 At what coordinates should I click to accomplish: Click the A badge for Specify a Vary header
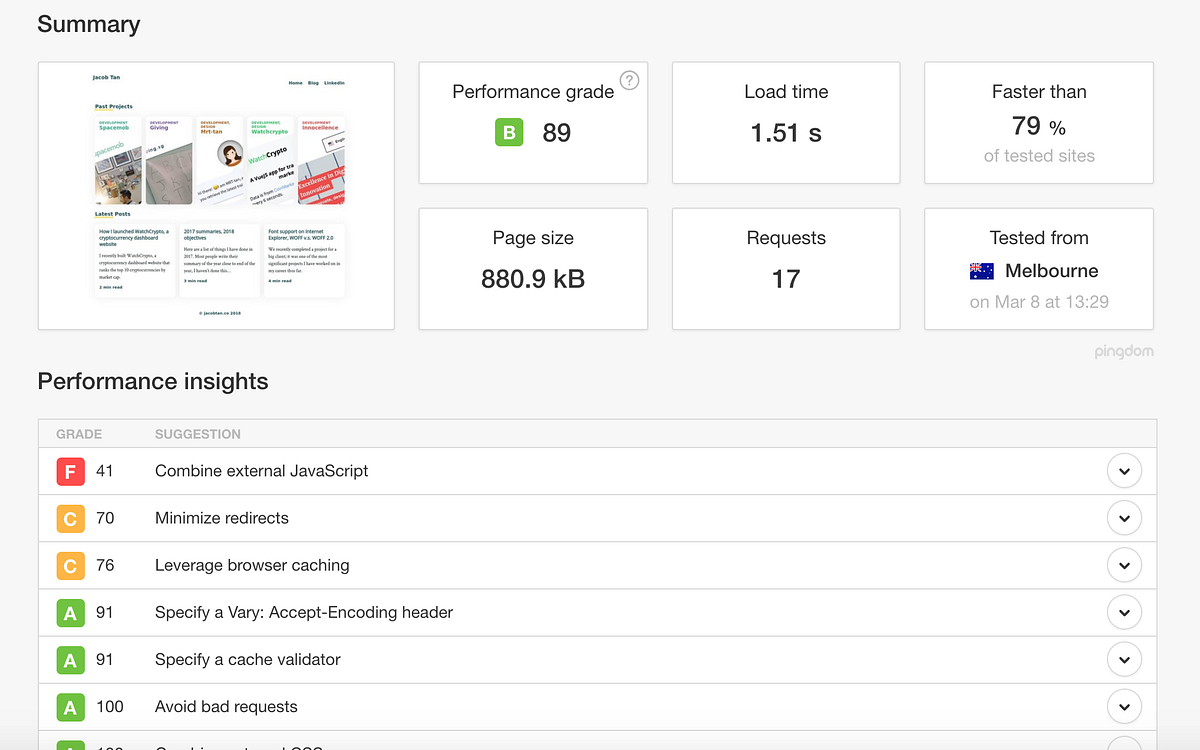70,612
